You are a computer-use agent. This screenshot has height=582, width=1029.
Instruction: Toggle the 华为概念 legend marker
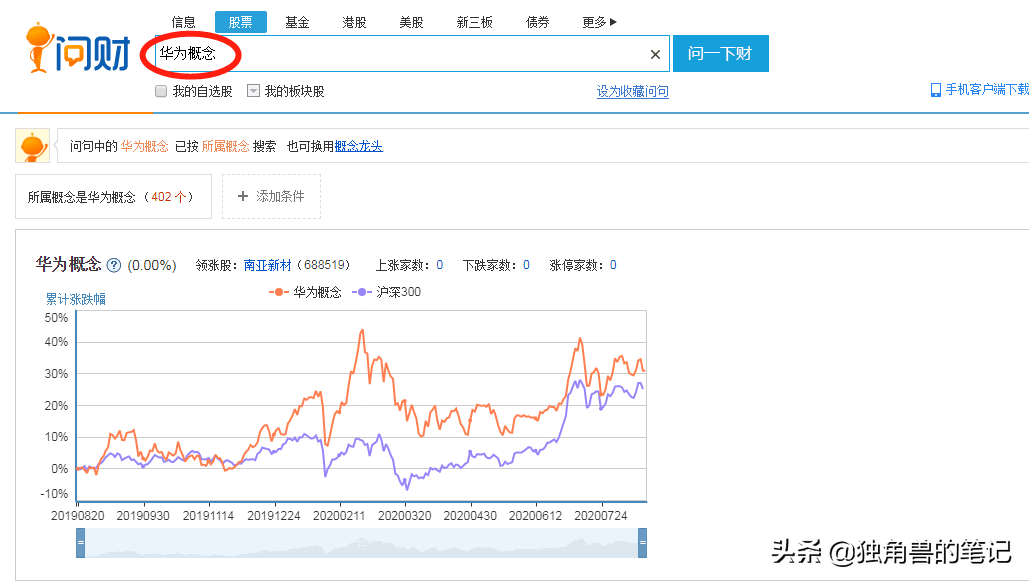click(x=278, y=292)
